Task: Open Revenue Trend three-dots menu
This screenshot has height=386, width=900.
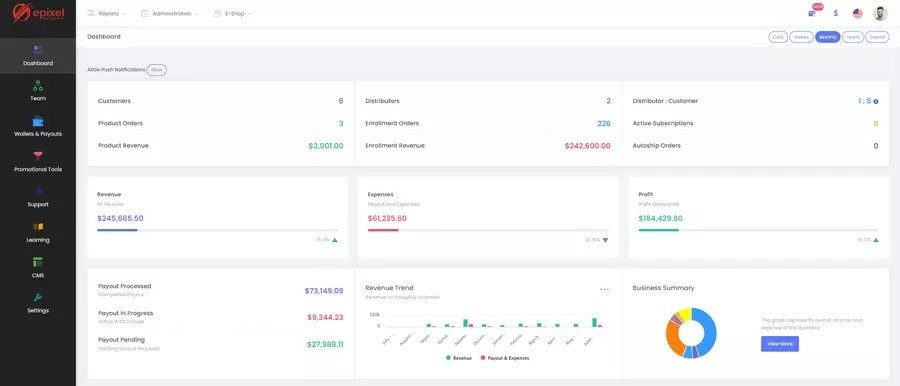Action: [604, 290]
